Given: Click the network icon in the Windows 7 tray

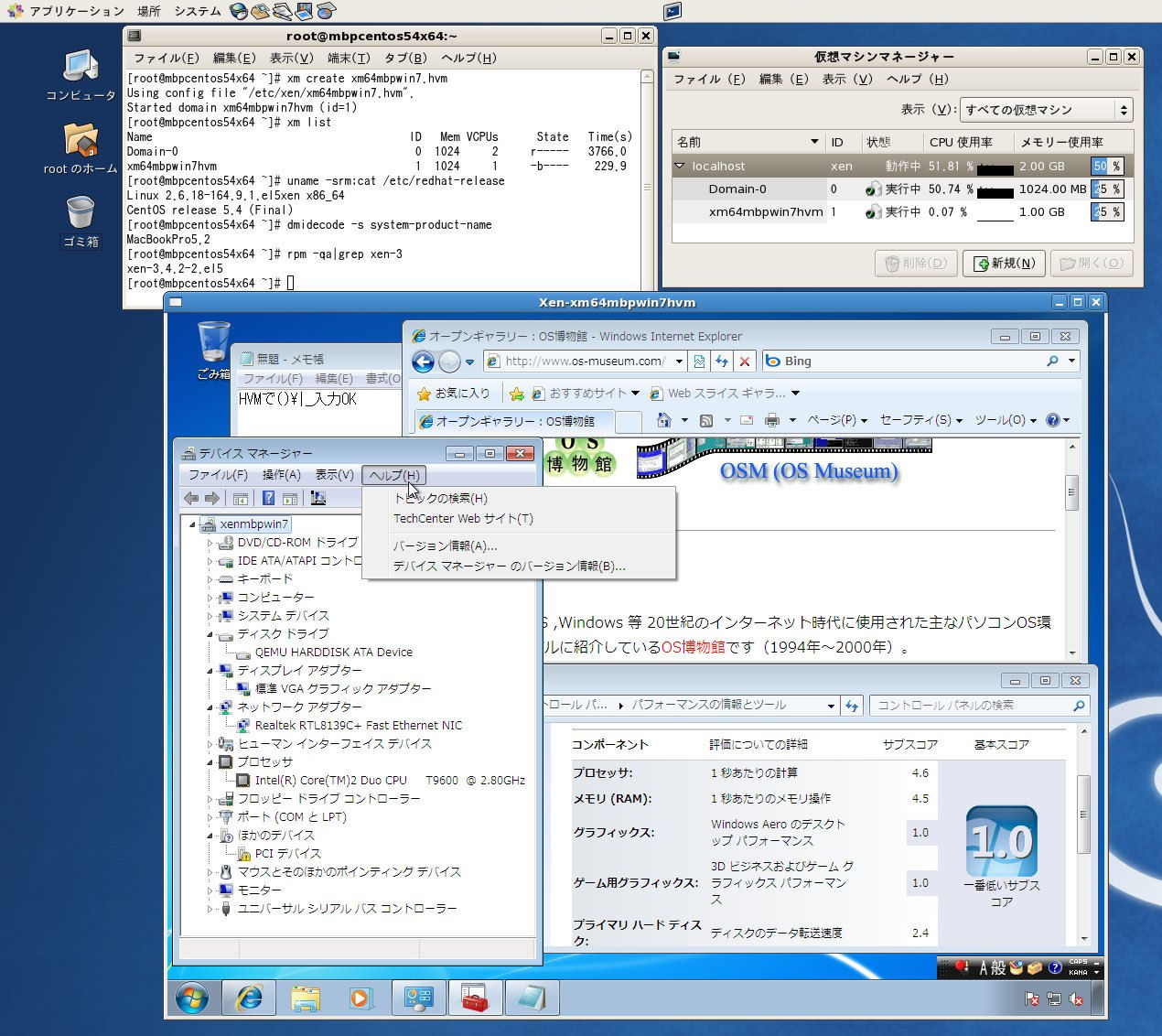Looking at the screenshot, I should click(x=1054, y=999).
